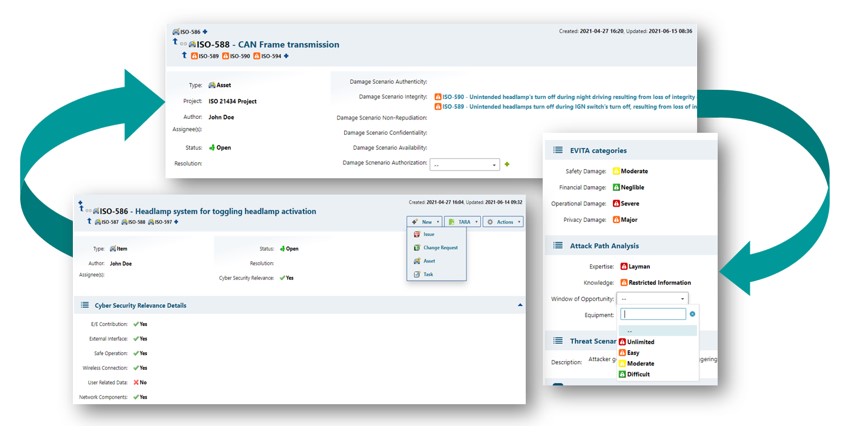The image size is (862, 441).
Task: Open the child item ISO-589 chip
Action: [205, 56]
